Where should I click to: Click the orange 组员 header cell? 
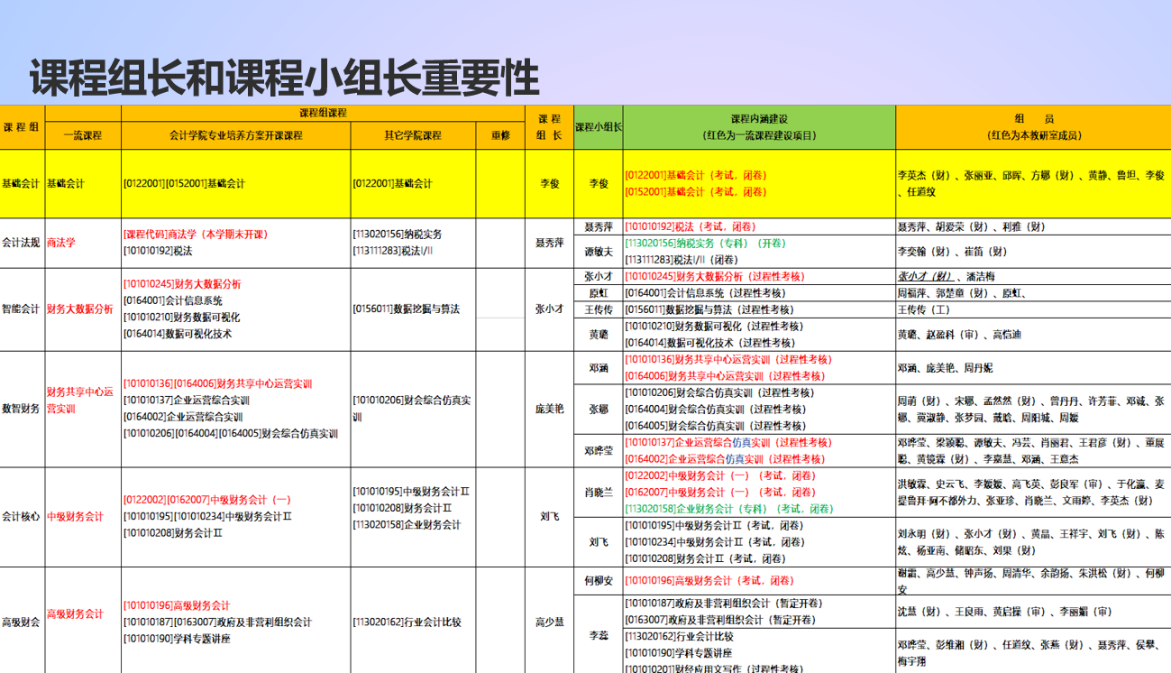(1033, 127)
